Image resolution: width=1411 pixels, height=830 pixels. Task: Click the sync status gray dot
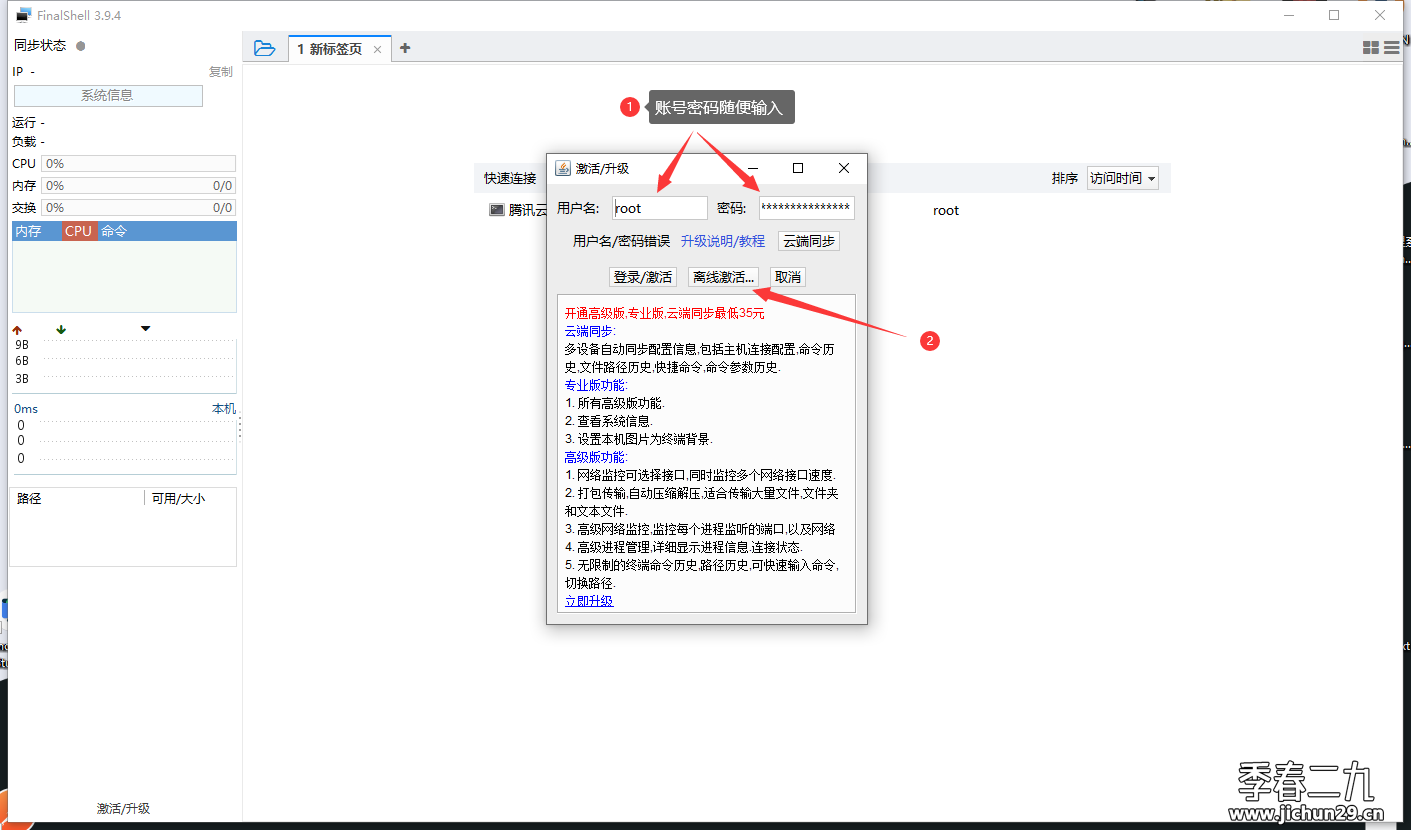(81, 46)
